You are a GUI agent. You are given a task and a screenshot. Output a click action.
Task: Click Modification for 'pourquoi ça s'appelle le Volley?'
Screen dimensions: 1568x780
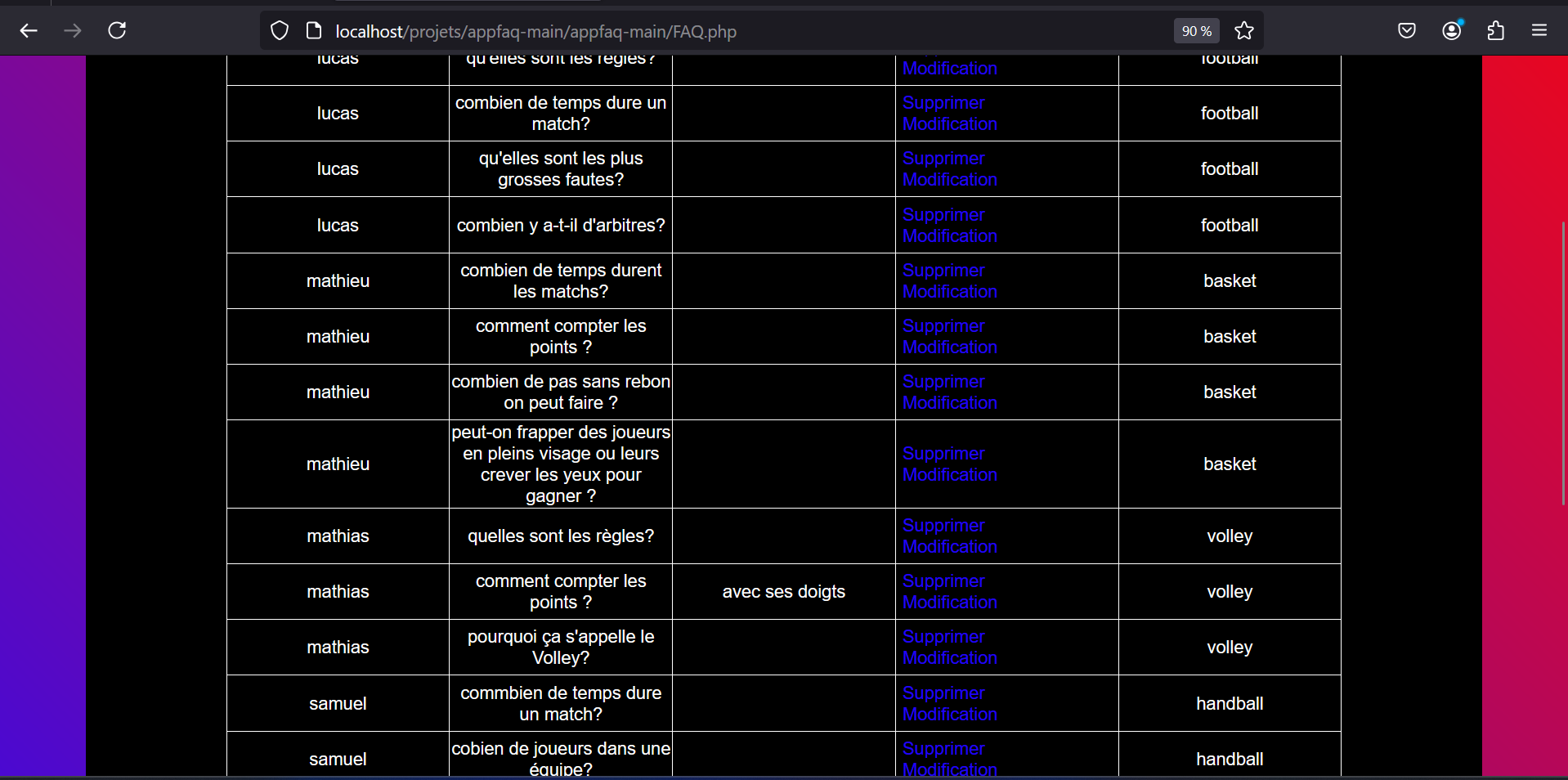click(x=949, y=658)
